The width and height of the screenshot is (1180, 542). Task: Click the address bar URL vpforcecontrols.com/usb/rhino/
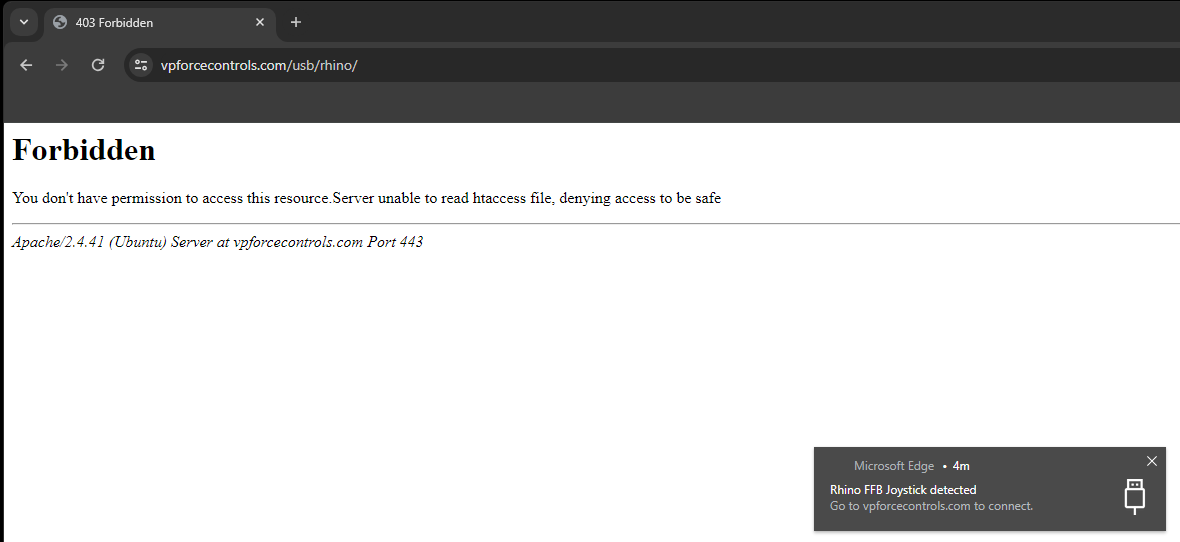259,65
